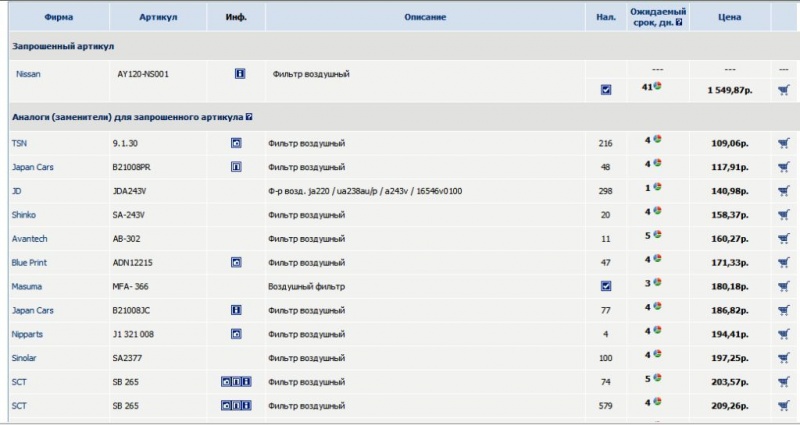View photo icon for Blue Print ADN12215
The height and width of the screenshot is (425, 800).
pos(236,262)
